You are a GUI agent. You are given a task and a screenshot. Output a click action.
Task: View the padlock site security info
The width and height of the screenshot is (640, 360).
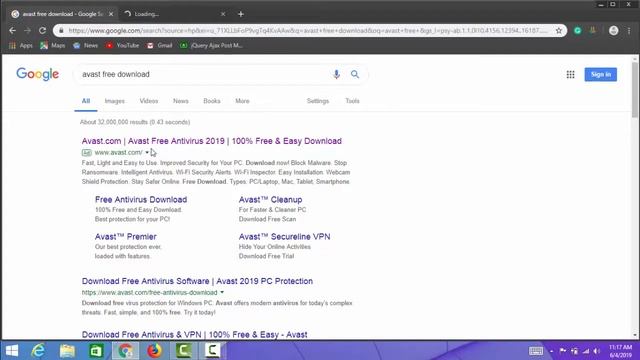point(61,31)
